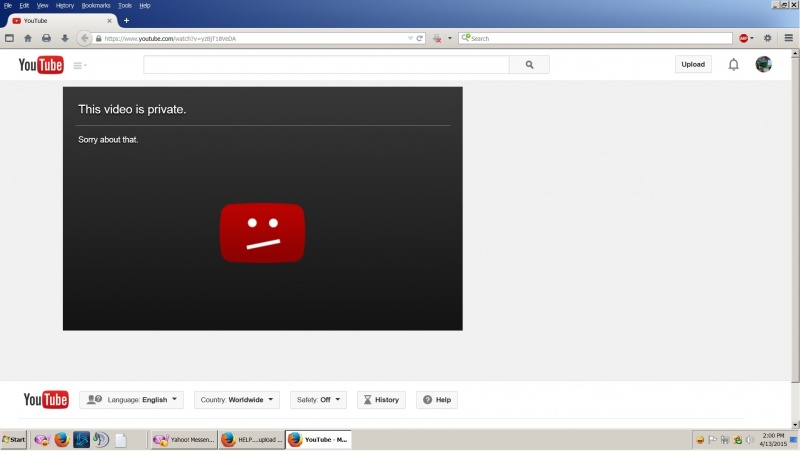Image resolution: width=800 pixels, height=451 pixels.
Task: Click the volume icon in system tray
Action: pyautogui.click(x=750, y=440)
